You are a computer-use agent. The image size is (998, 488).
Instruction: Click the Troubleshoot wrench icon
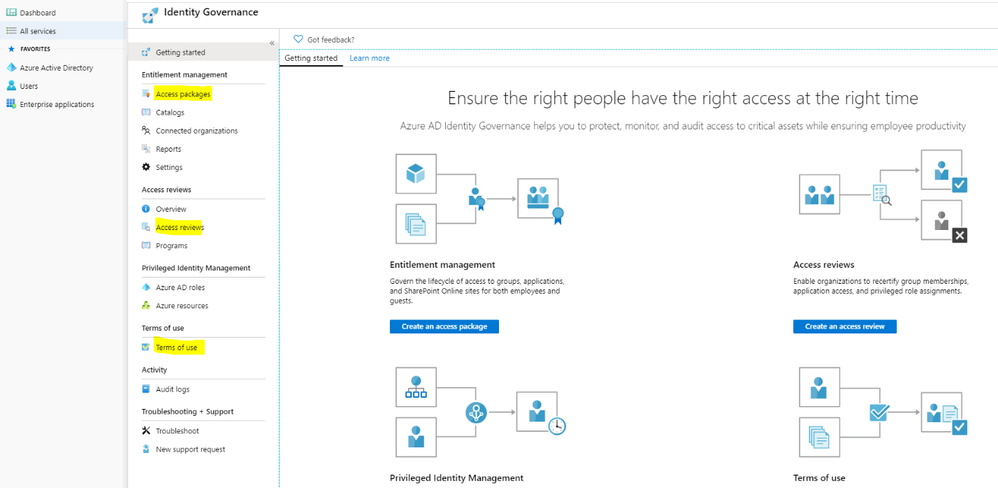(x=146, y=431)
